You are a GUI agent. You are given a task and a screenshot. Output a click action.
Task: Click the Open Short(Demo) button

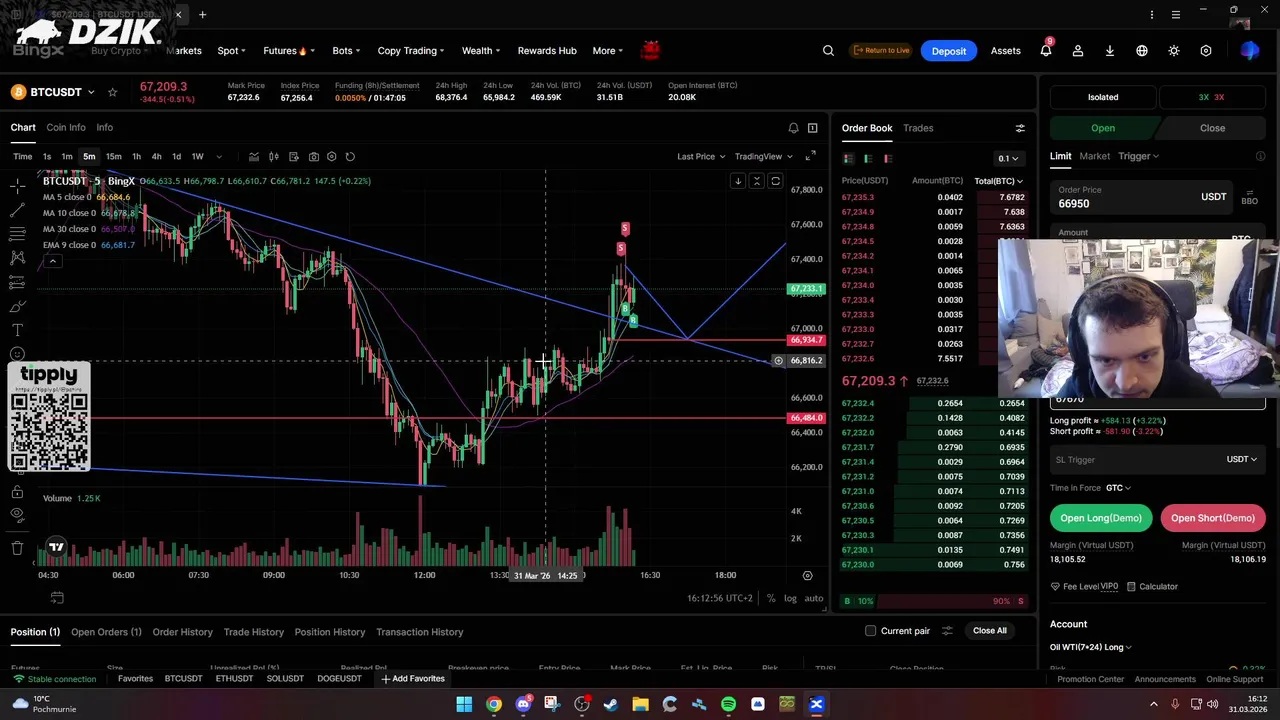[x=1212, y=518]
